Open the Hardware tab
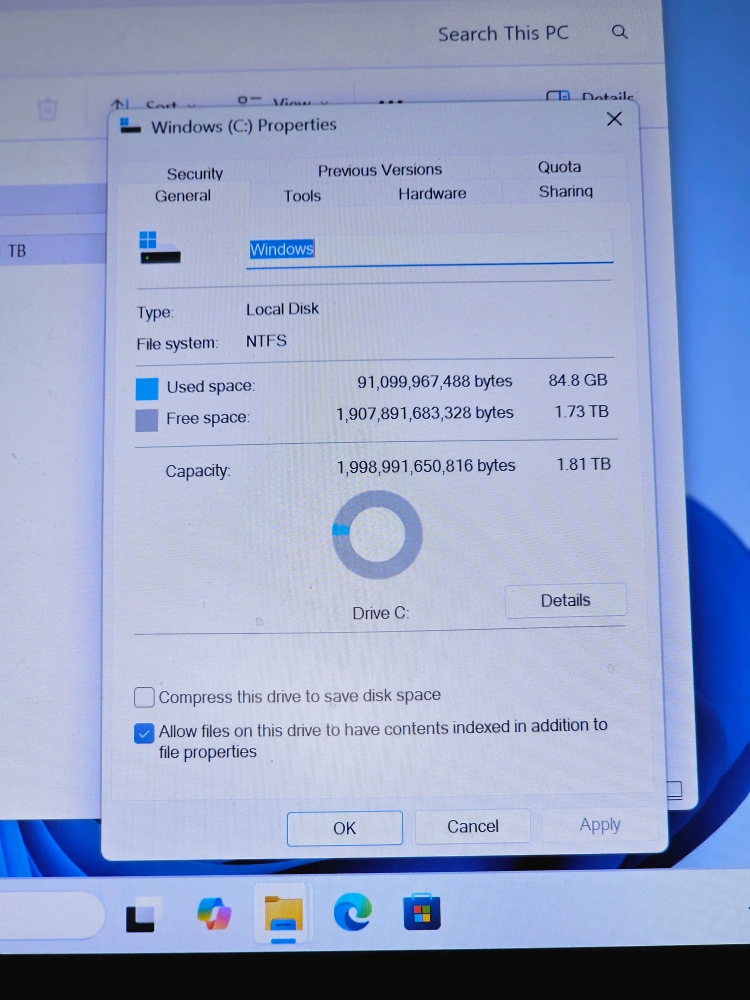The image size is (750, 1000). (432, 194)
